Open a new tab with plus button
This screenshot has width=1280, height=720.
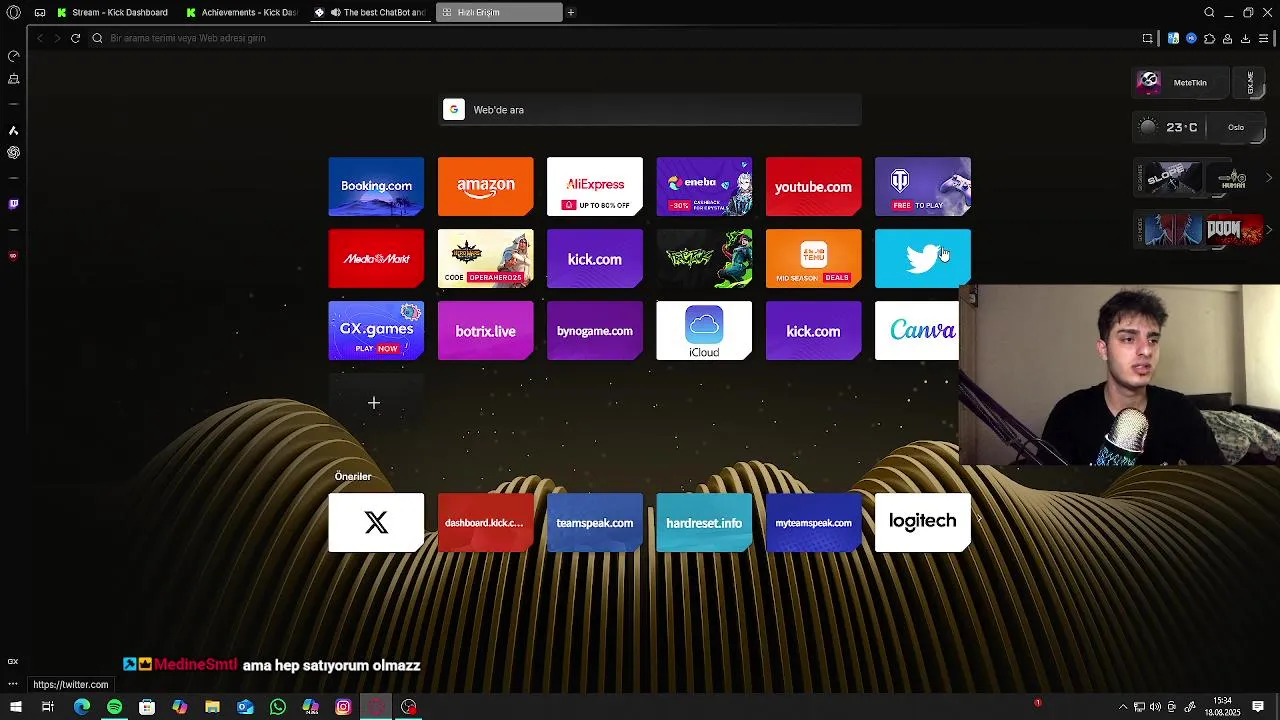[571, 12]
